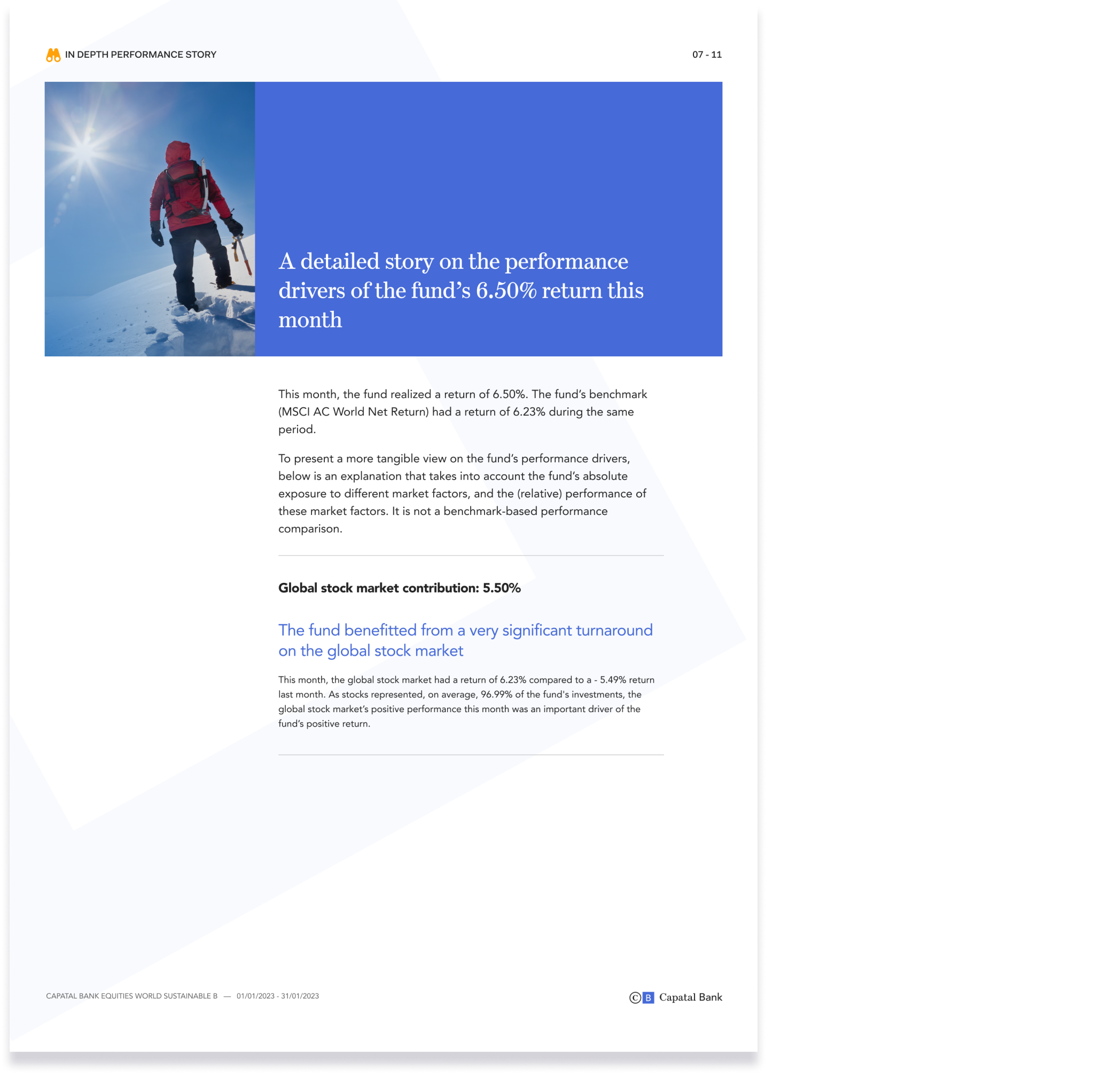Click the footer fund name text
The image size is (1108, 1092).
tap(131, 996)
